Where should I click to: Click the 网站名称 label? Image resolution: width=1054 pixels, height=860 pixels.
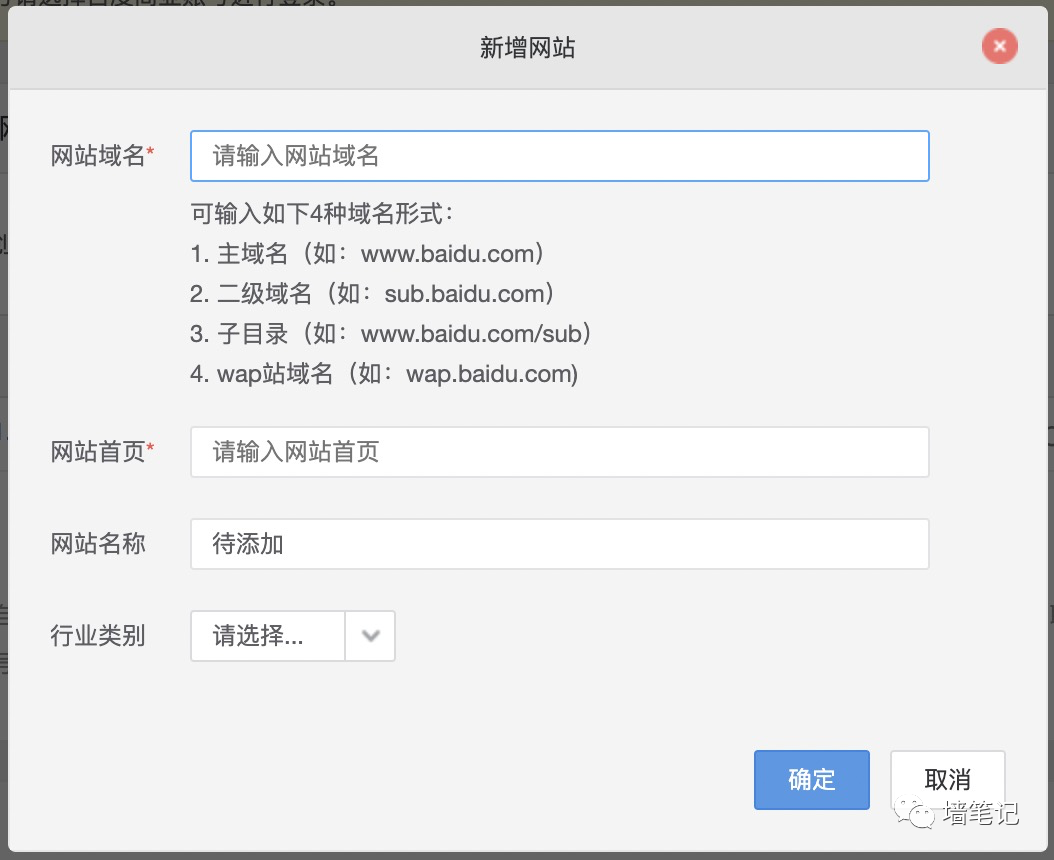point(98,544)
